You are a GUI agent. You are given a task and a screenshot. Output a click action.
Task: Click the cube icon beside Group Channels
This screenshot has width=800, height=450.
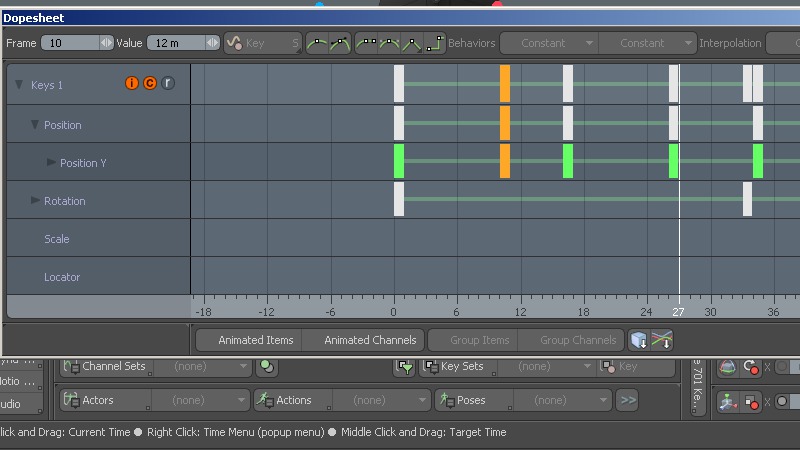[x=638, y=340]
